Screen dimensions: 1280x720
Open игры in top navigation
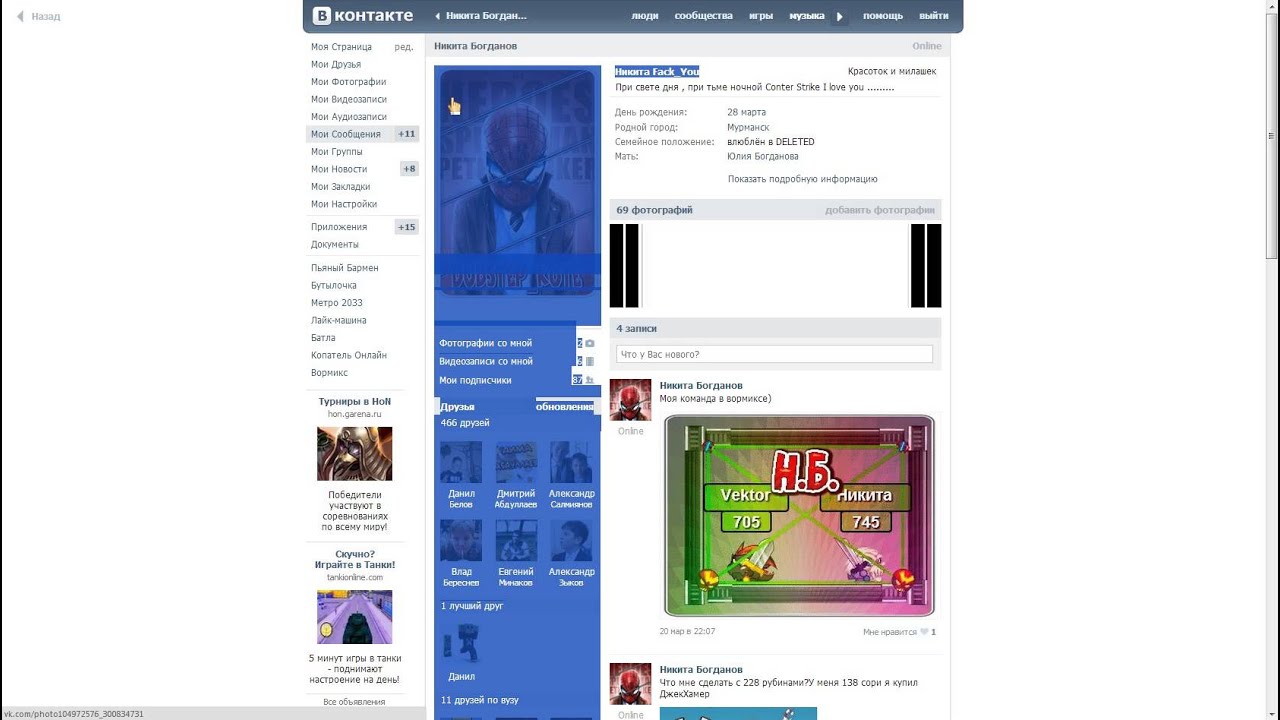pyautogui.click(x=761, y=16)
